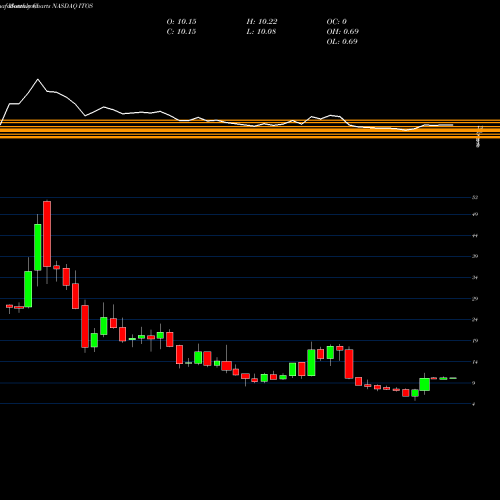Click the 44 price axis label
This screenshot has height=500, width=500.
tap(475, 236)
